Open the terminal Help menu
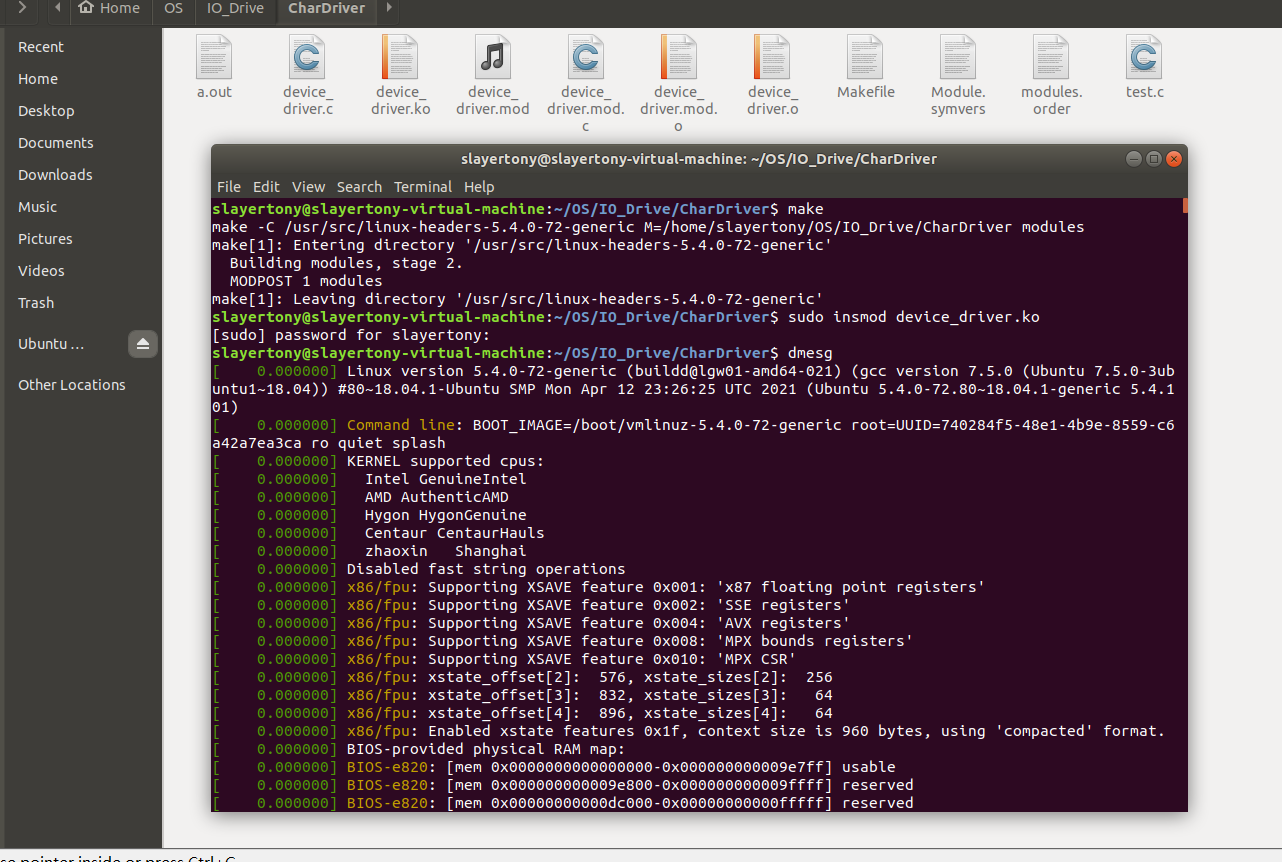This screenshot has width=1282, height=862. click(479, 187)
